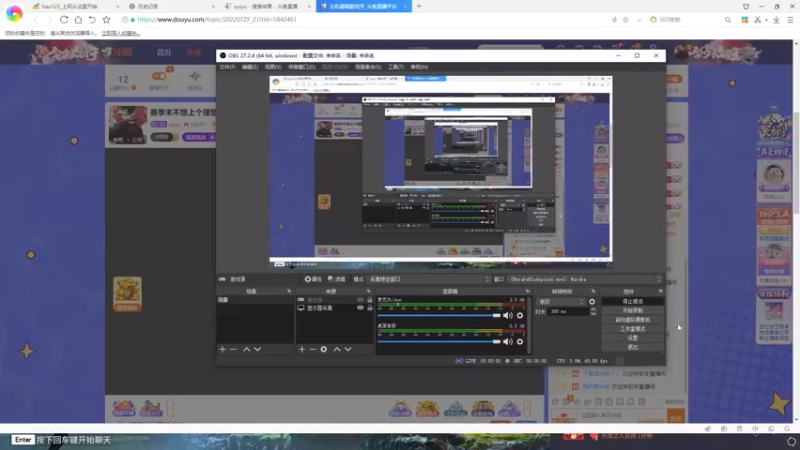Open the OBS File menu

pyautogui.click(x=228, y=67)
